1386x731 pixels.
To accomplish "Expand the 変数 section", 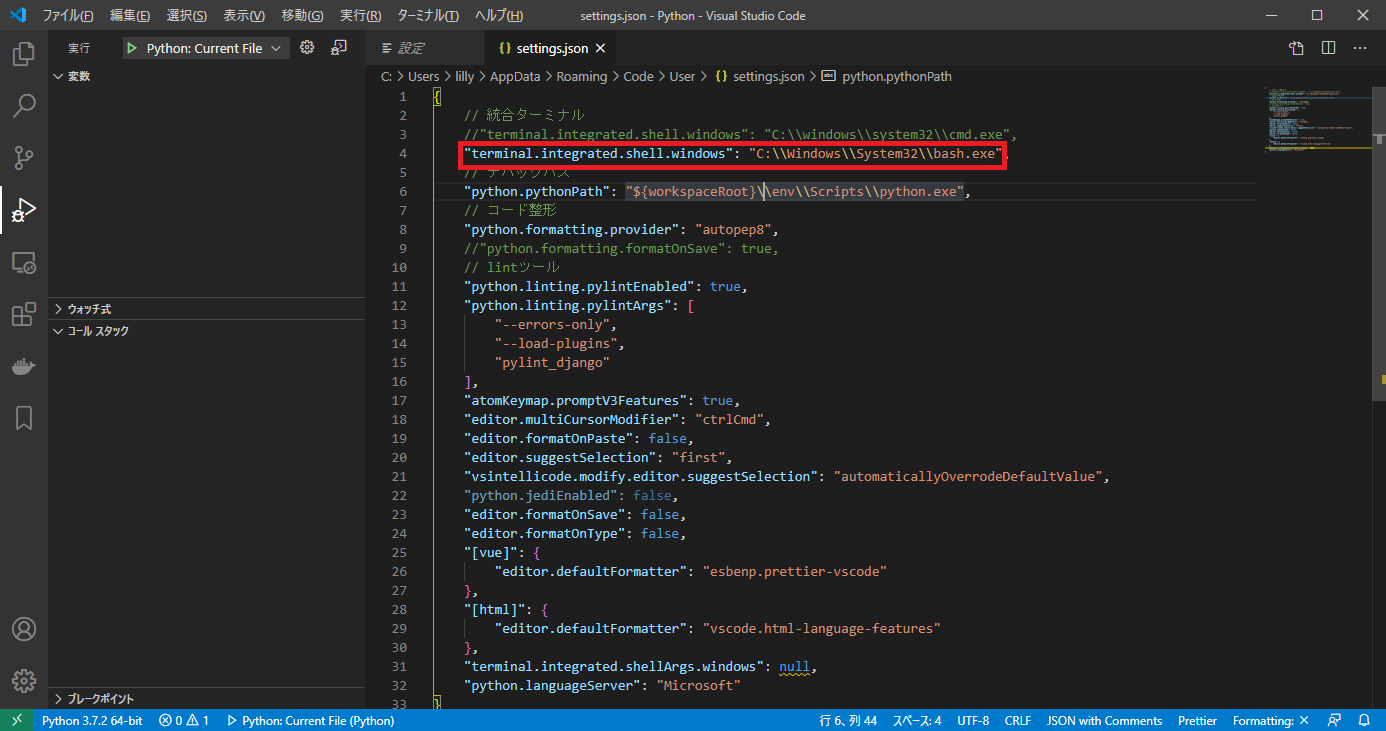I will click(207, 76).
